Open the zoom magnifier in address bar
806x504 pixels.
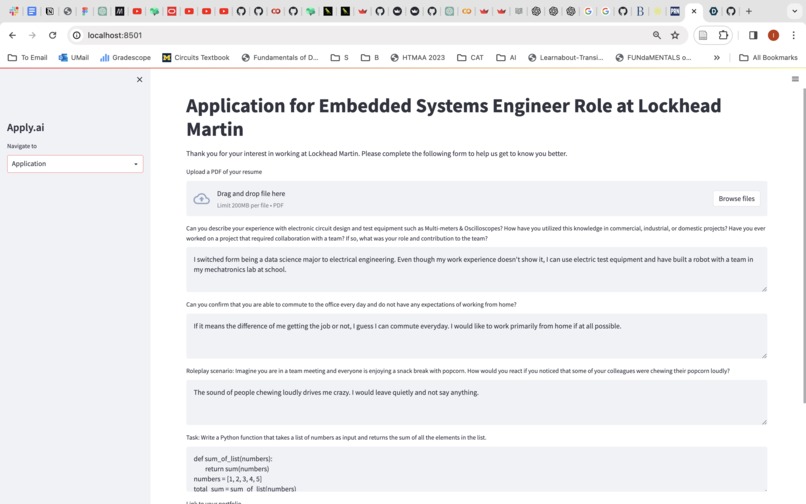click(656, 35)
